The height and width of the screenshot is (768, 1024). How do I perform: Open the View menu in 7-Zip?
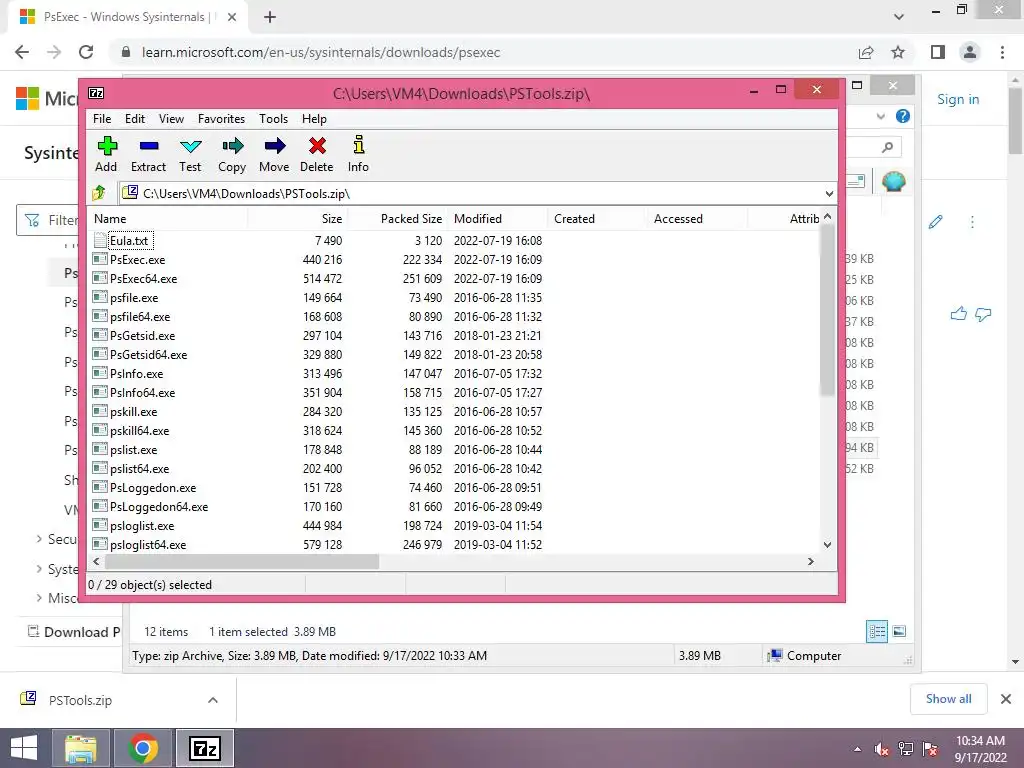[x=171, y=119]
